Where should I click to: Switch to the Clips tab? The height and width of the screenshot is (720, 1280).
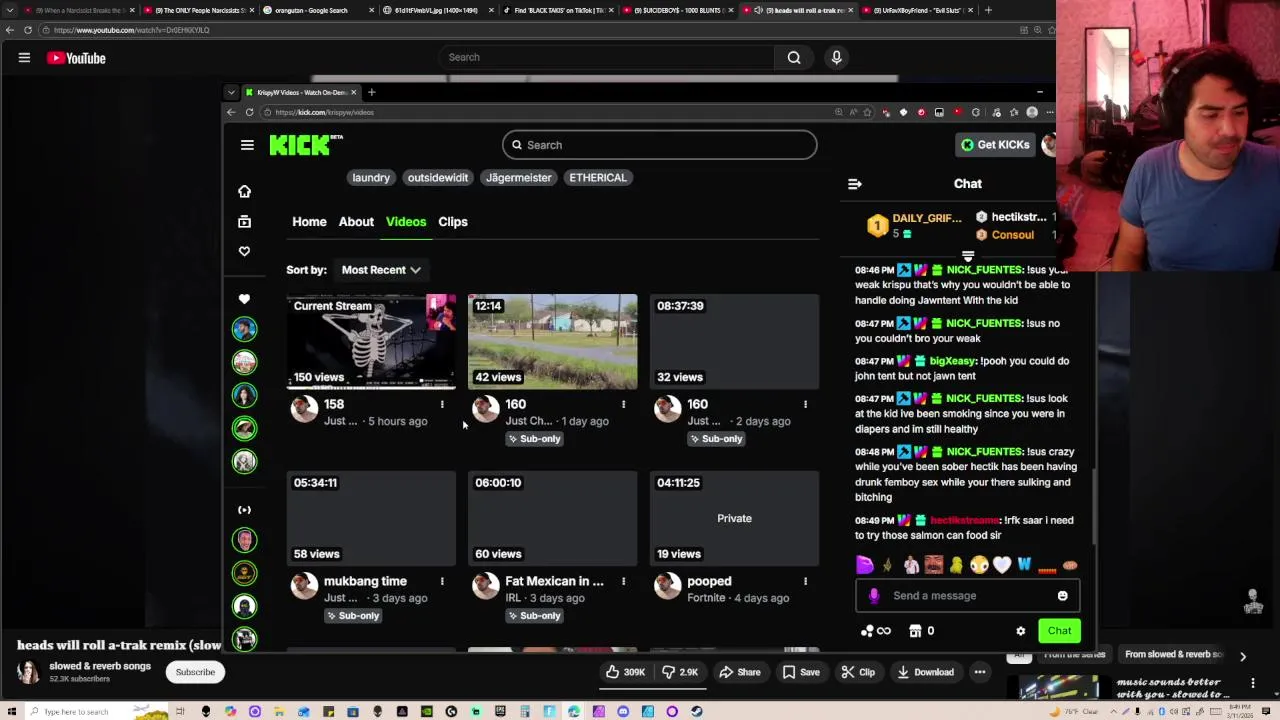pyautogui.click(x=453, y=222)
